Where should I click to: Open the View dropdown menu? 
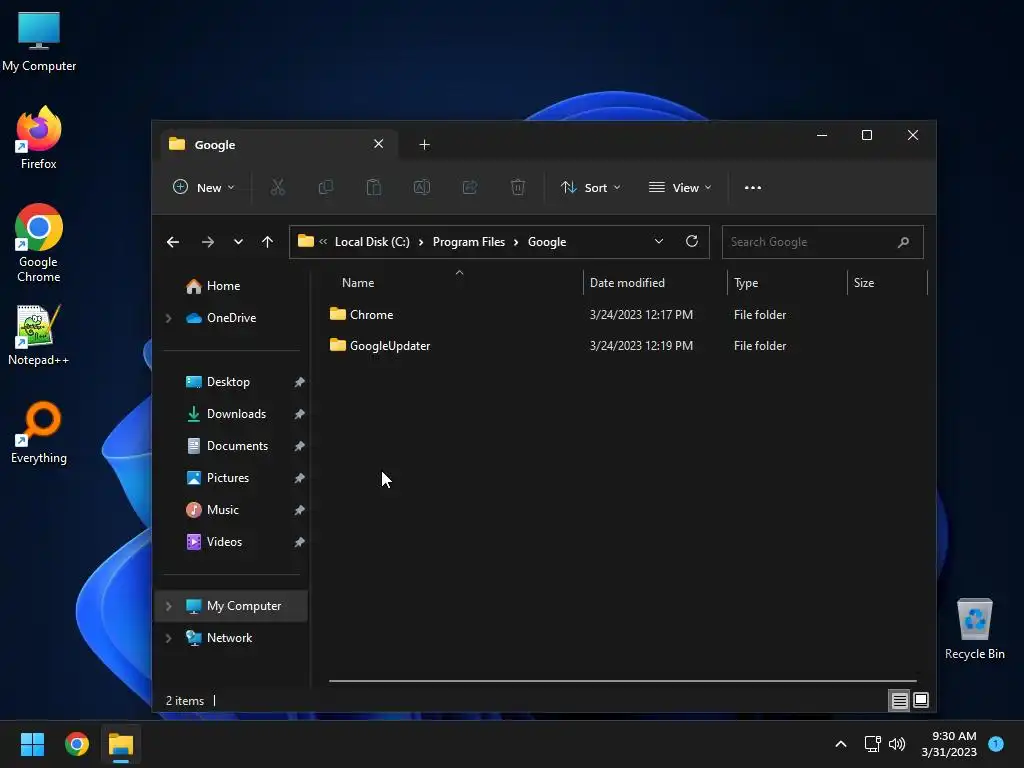[x=680, y=187]
